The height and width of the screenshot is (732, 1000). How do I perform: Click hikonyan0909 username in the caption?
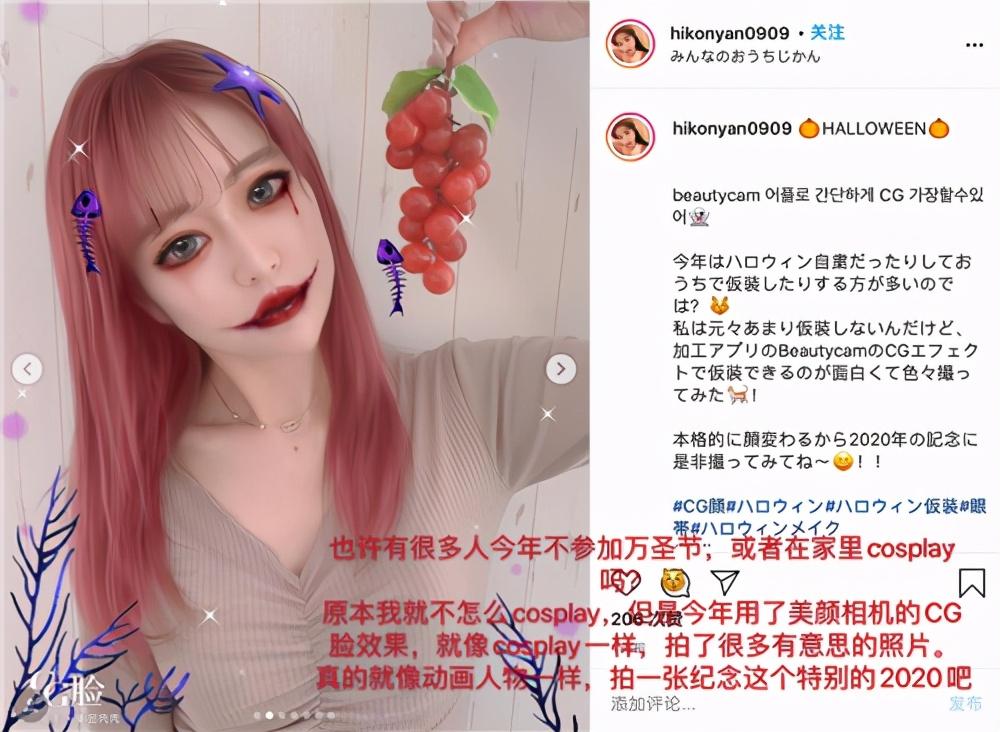(x=732, y=128)
